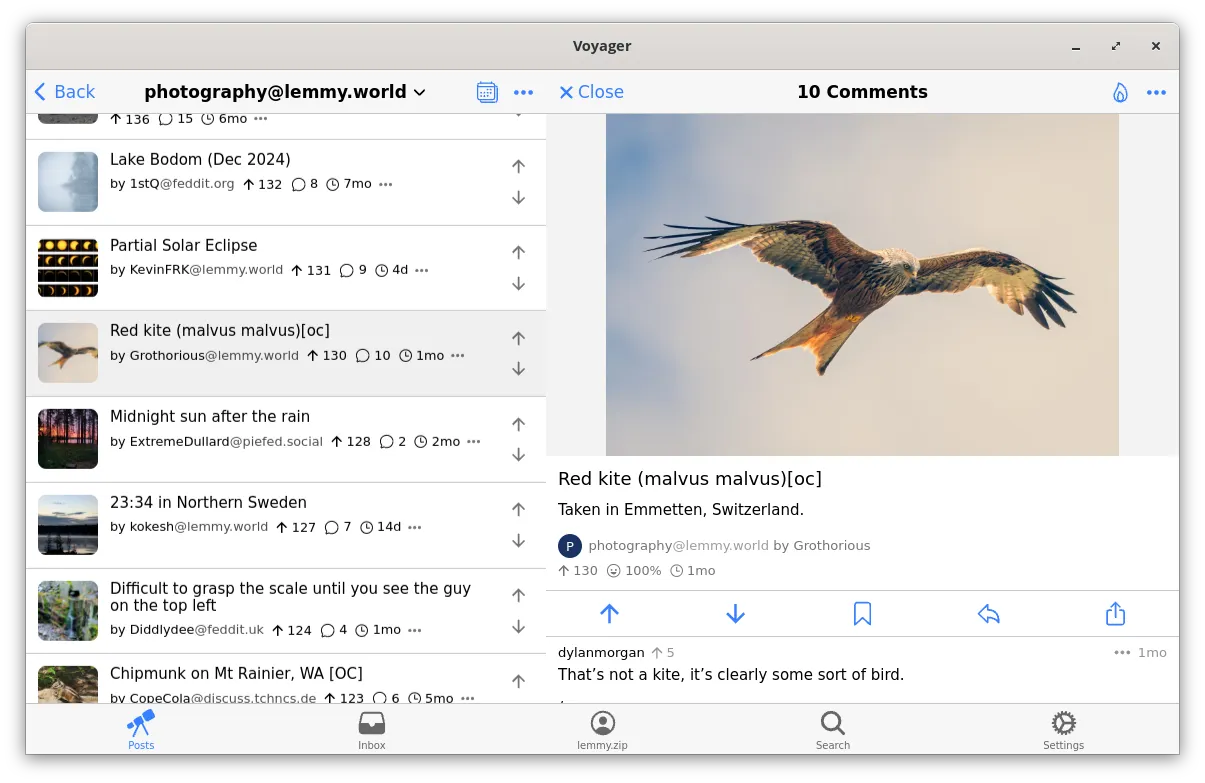
Task: Open the calendar sort icon in photography header
Action: pos(487,92)
